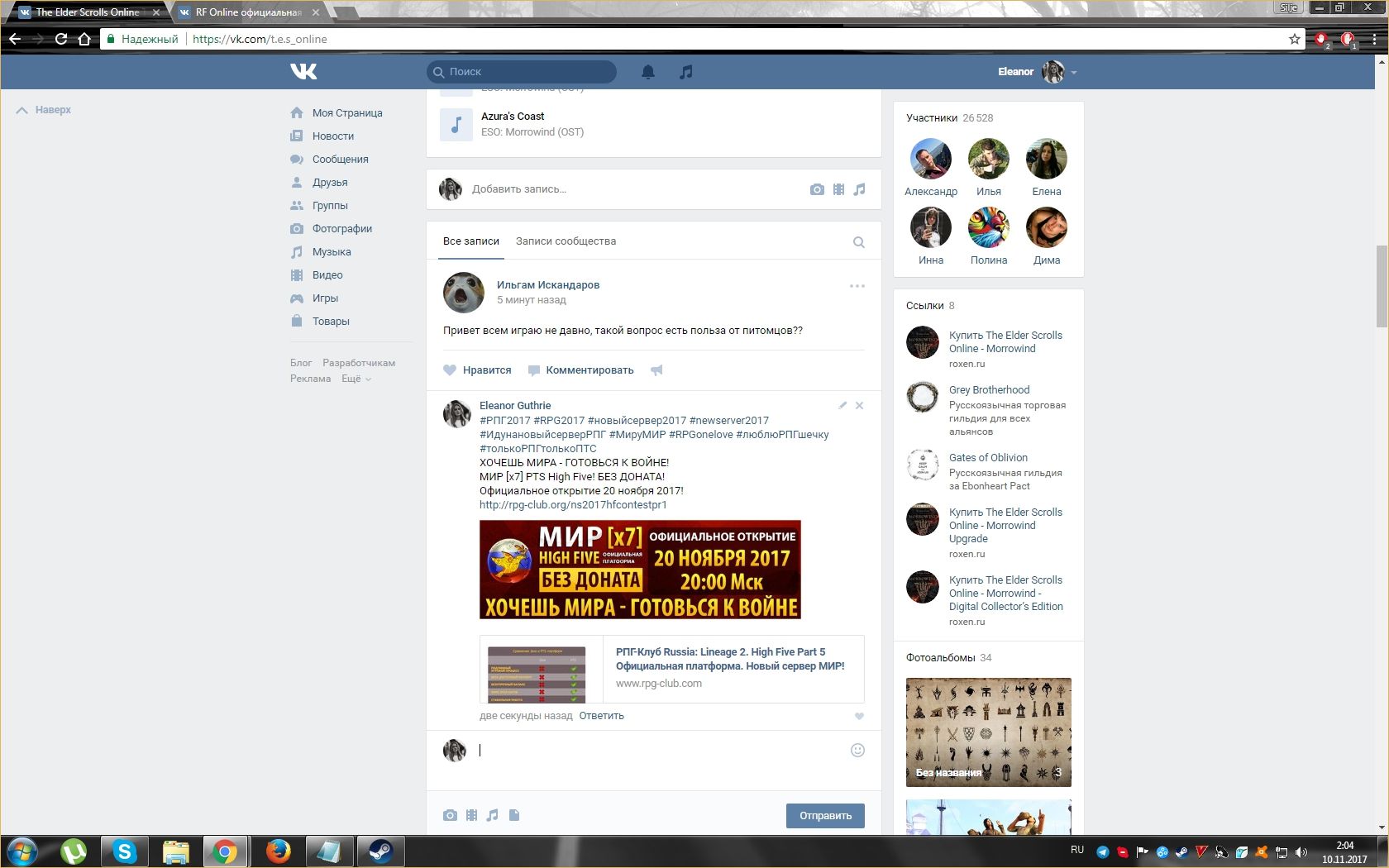Attach a photo to the new wall post
Viewport: 1389px width, 868px height.
(817, 189)
